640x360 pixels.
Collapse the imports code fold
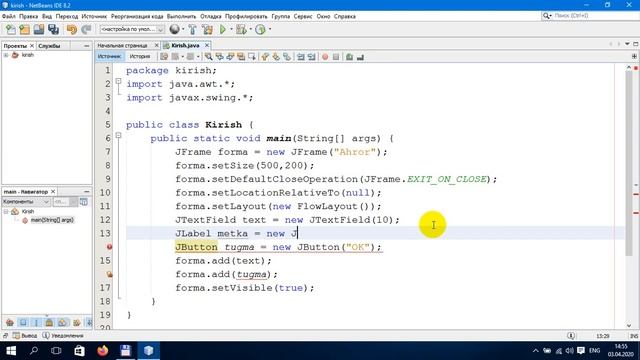click(118, 81)
